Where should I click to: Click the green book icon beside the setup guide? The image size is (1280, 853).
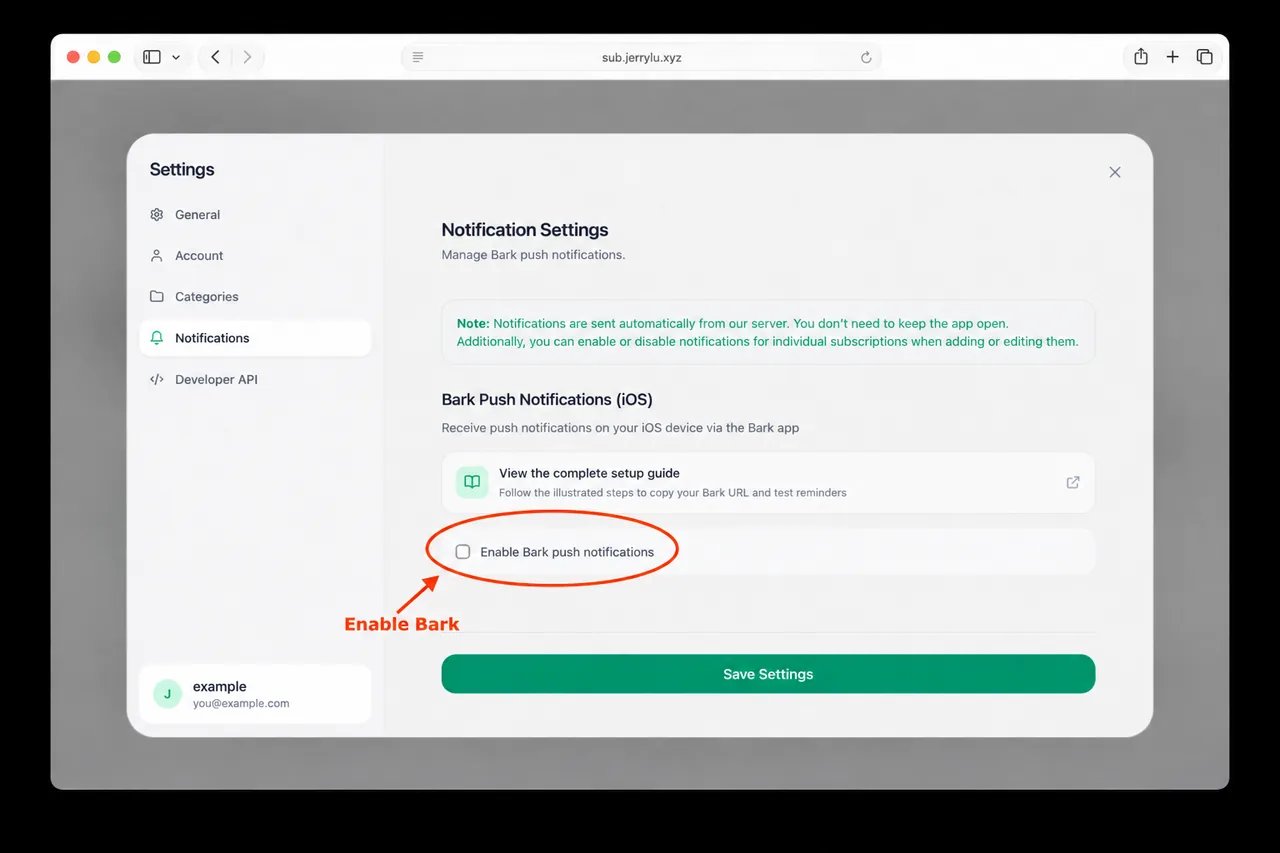coord(472,482)
